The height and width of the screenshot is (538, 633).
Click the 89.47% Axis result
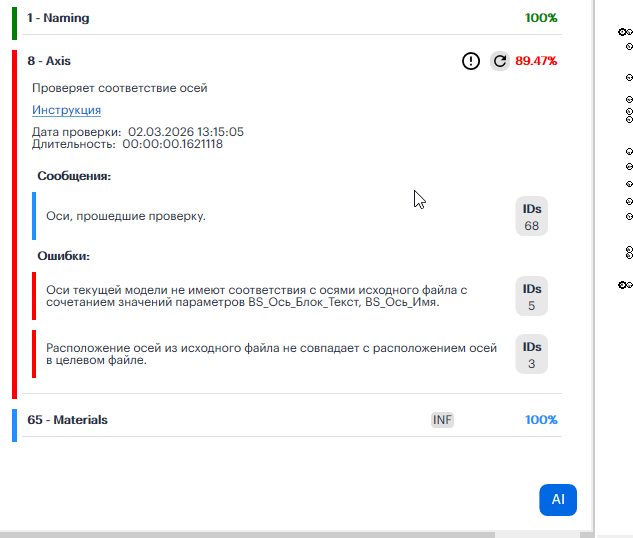click(x=536, y=61)
